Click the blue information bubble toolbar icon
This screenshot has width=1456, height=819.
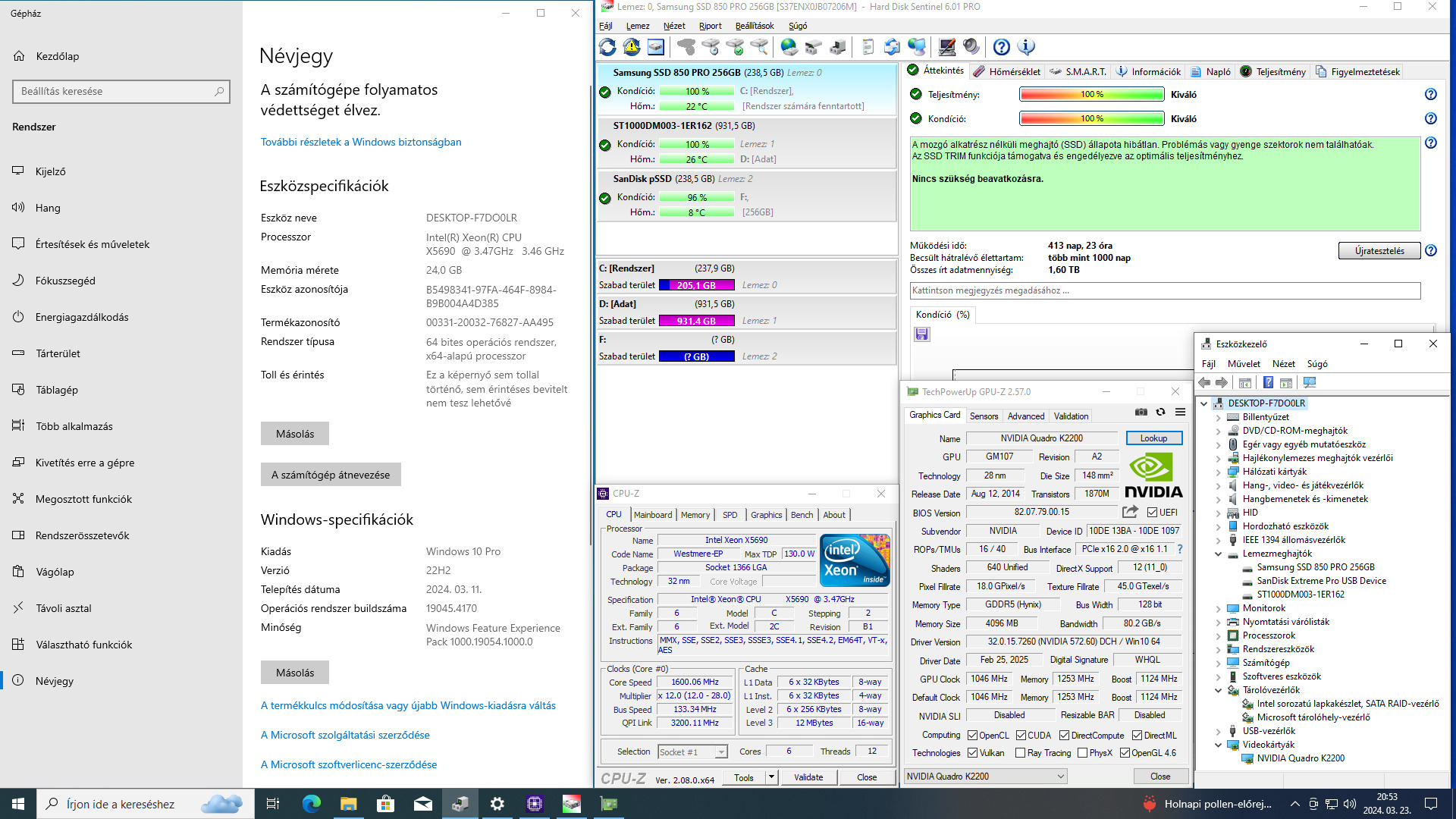[x=1026, y=47]
